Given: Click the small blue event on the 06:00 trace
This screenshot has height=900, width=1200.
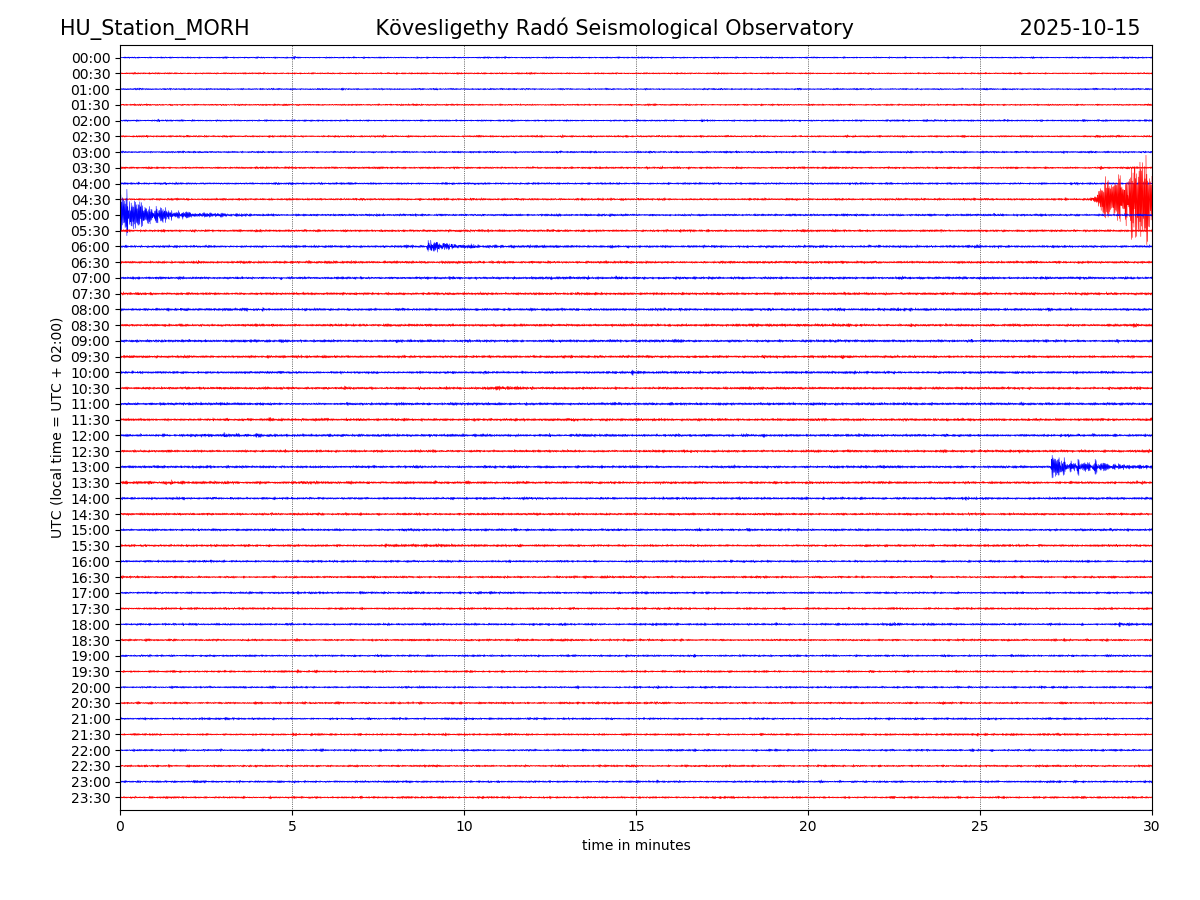Looking at the screenshot, I should [437, 246].
